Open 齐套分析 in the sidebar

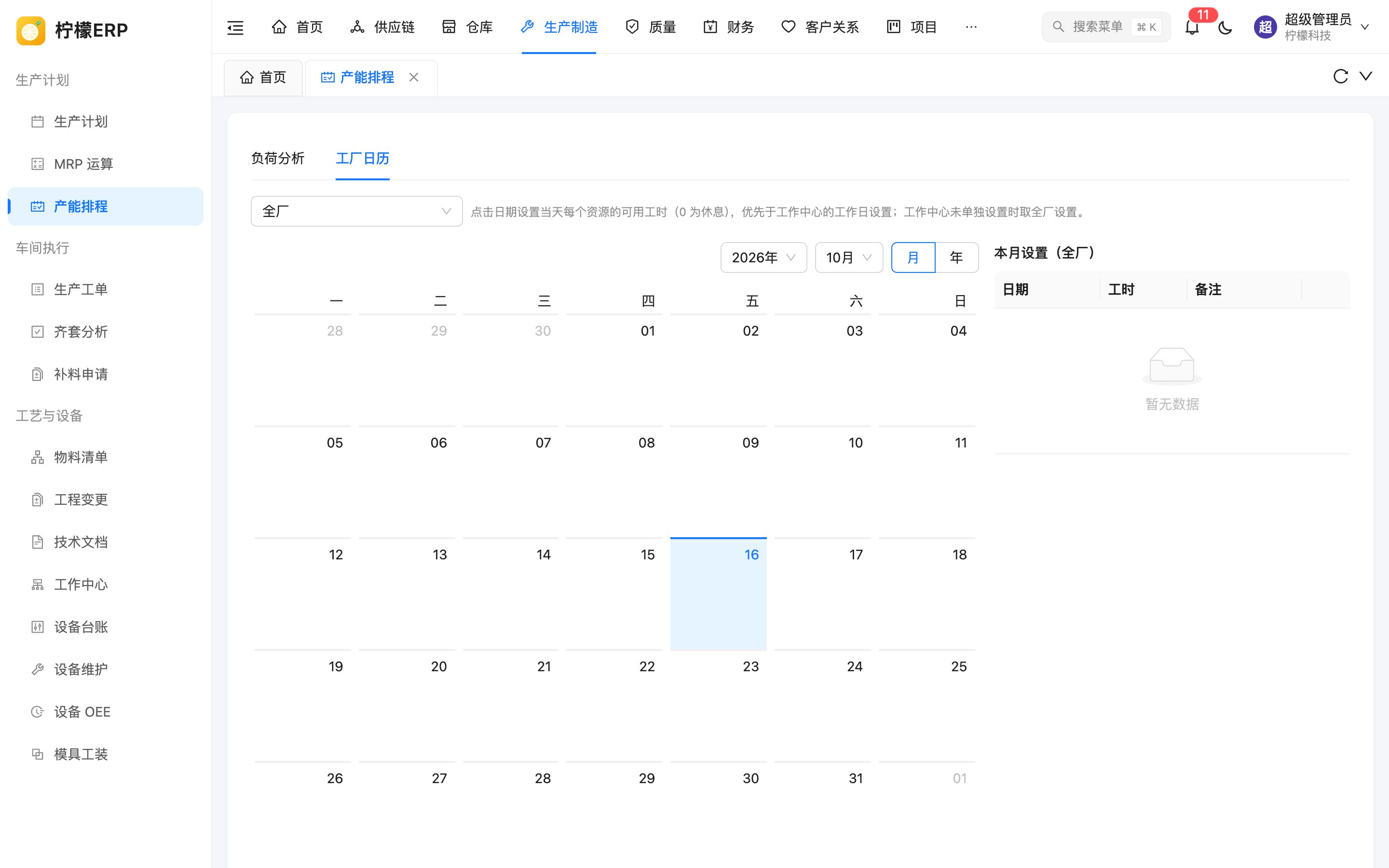[106, 332]
